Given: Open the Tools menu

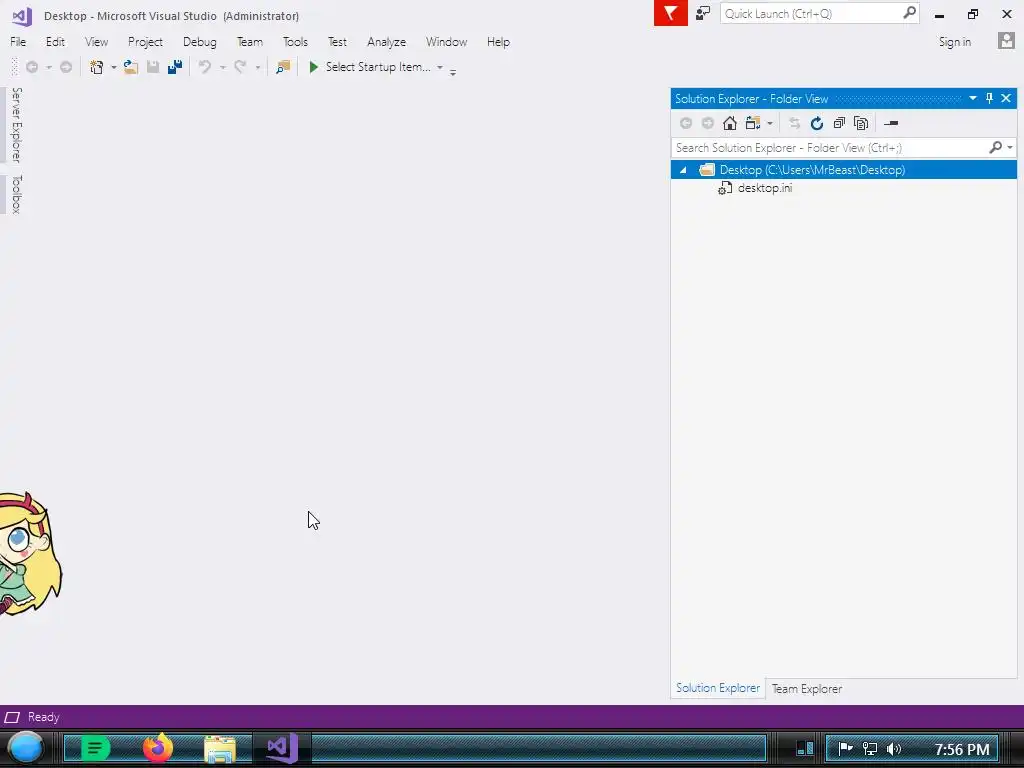Looking at the screenshot, I should pos(295,42).
